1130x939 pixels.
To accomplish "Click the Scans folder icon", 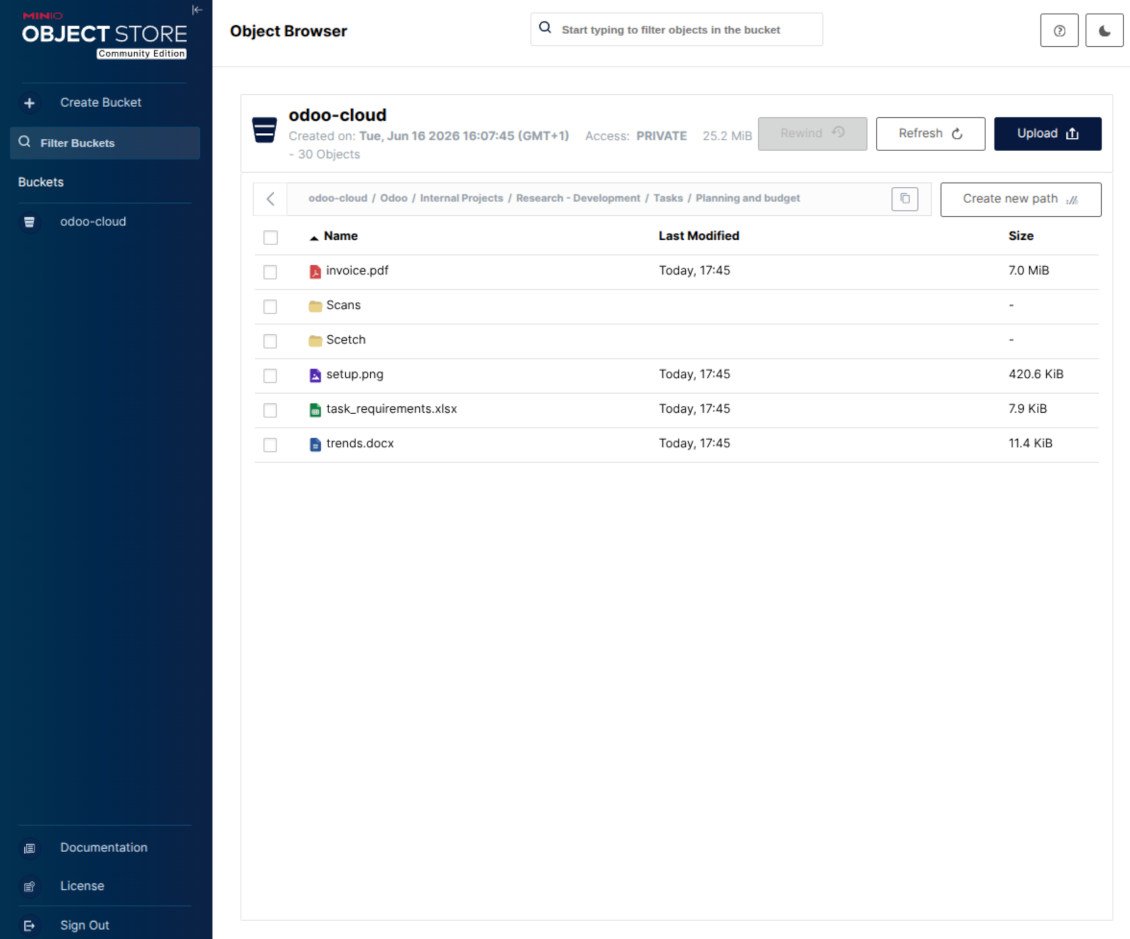I will 315,306.
